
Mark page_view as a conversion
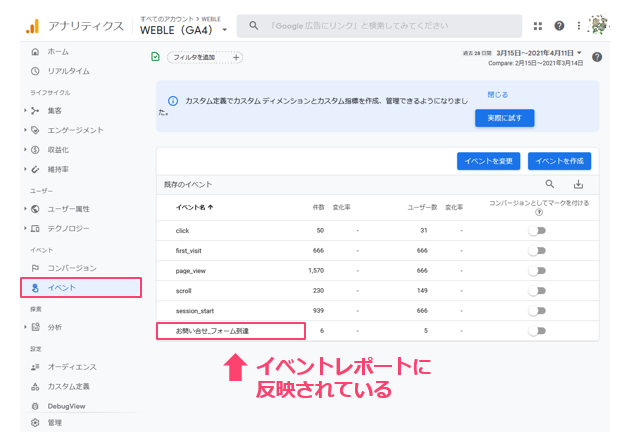click(x=537, y=271)
